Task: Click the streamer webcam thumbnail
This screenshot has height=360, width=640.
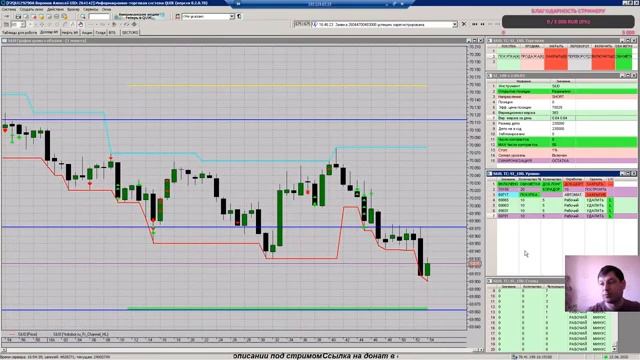Action: coord(602,284)
